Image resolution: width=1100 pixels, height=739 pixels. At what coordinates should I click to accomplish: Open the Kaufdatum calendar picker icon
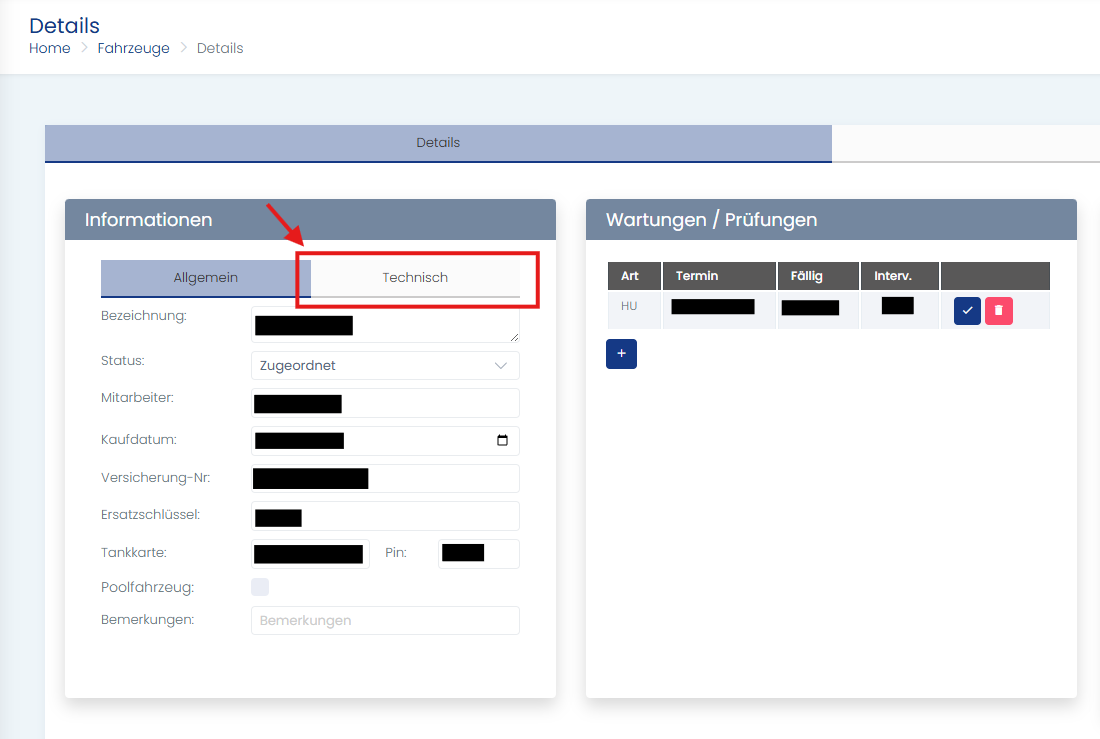point(502,441)
